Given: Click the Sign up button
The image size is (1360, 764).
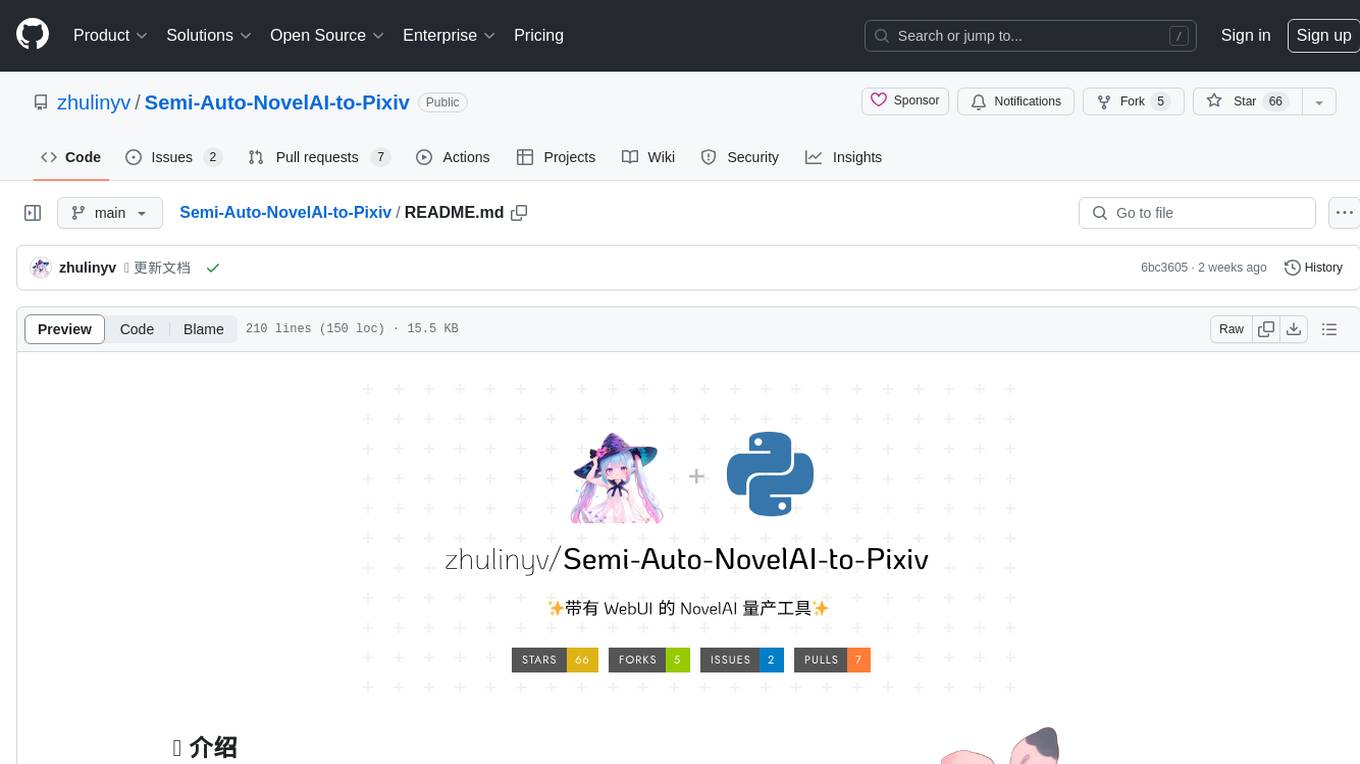Looking at the screenshot, I should pyautogui.click(x=1323, y=35).
